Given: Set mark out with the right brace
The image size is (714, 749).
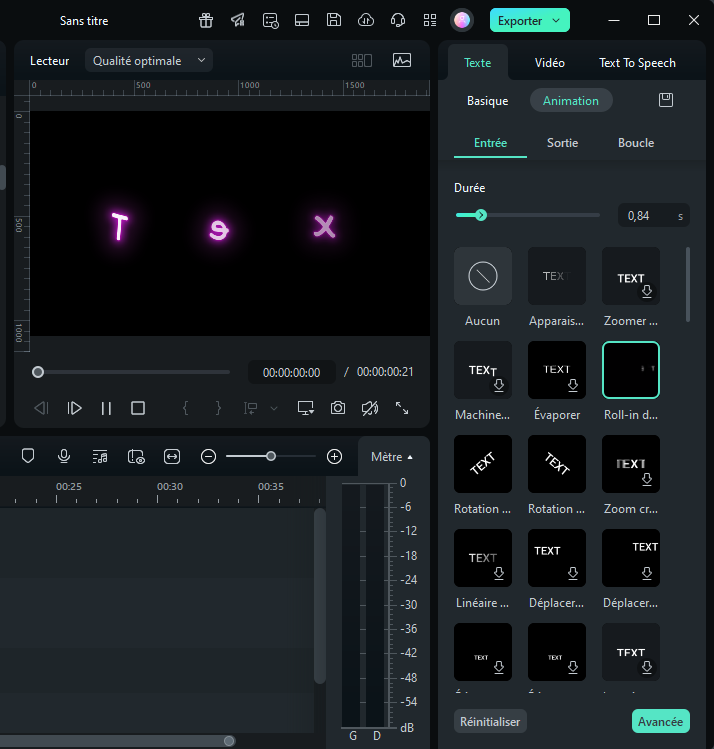Looking at the screenshot, I should click(218, 408).
